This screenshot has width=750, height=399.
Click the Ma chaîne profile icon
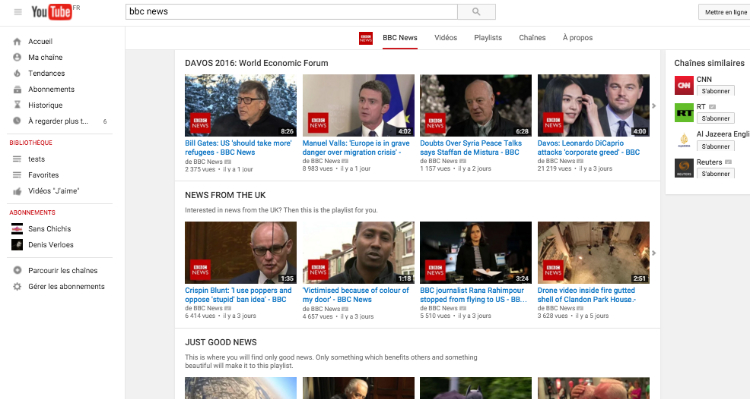(17, 57)
